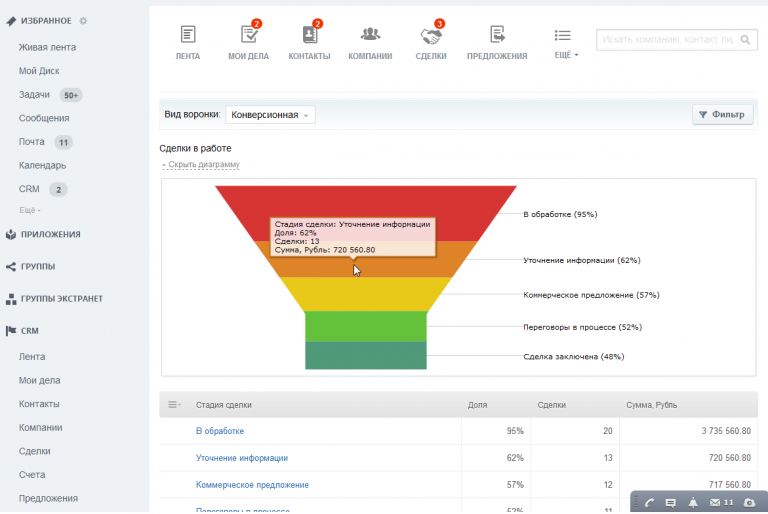The height and width of the screenshot is (514, 768).
Task: Click the phone call icon in bottom bar
Action: 649,502
